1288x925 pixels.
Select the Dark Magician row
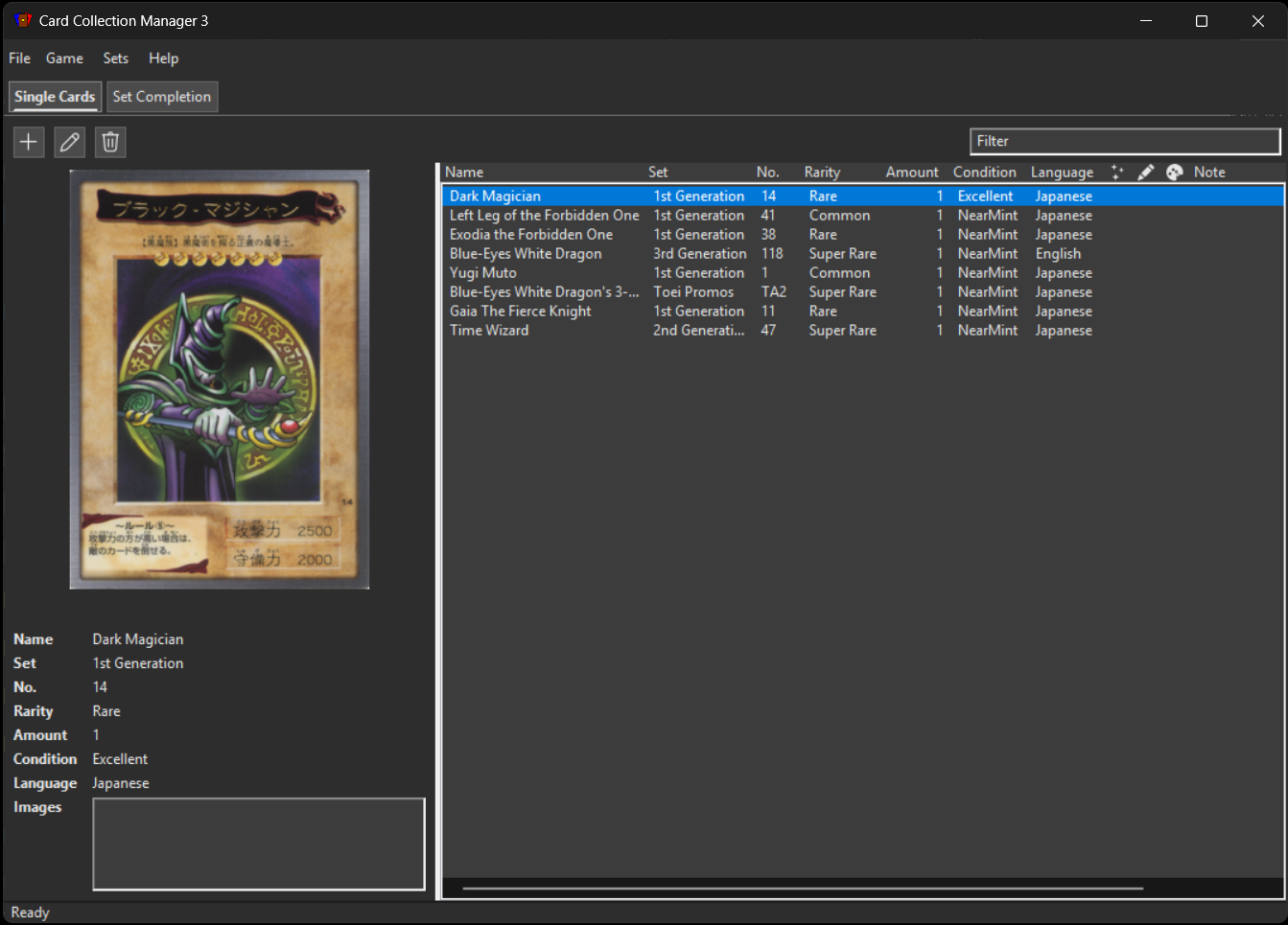863,197
